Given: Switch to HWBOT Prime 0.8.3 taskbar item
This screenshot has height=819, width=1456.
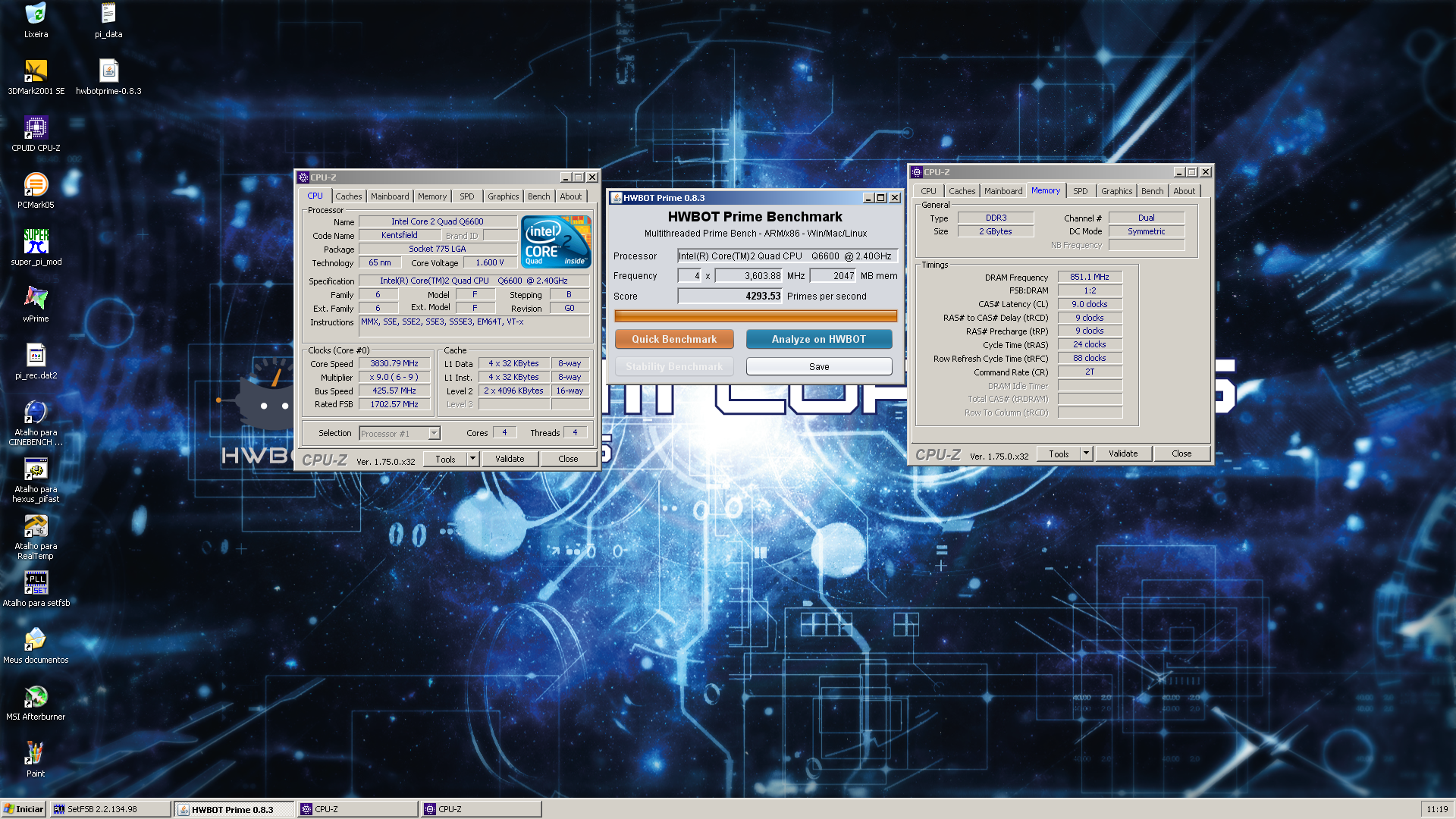Looking at the screenshot, I should (x=234, y=809).
